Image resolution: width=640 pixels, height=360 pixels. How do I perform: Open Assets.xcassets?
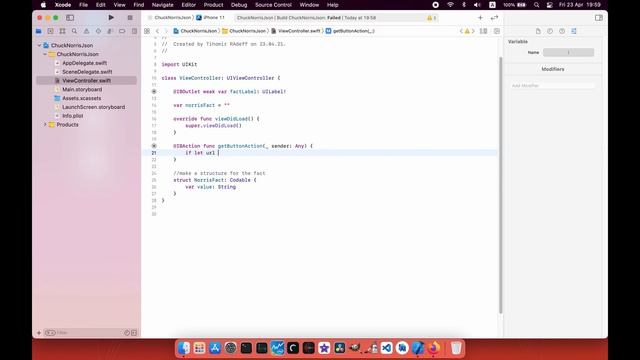pyautogui.click(x=82, y=98)
